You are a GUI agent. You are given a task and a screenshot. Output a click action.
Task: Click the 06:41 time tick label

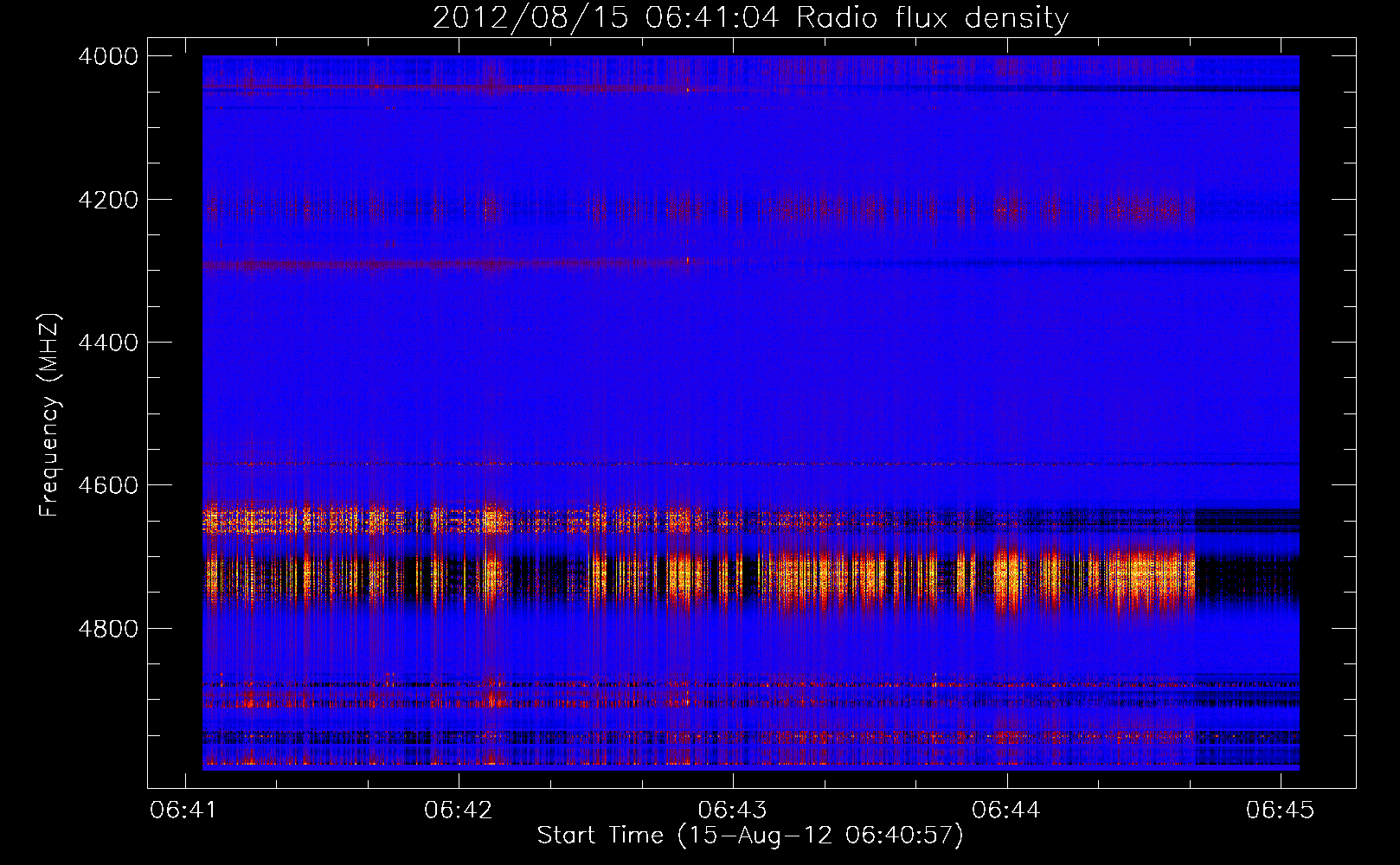(x=183, y=810)
